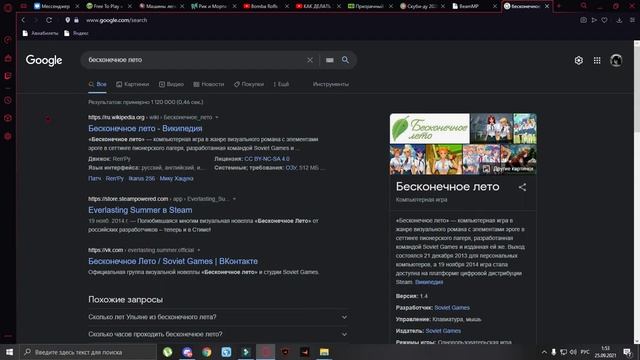Show hidden system tray icons

point(544,352)
